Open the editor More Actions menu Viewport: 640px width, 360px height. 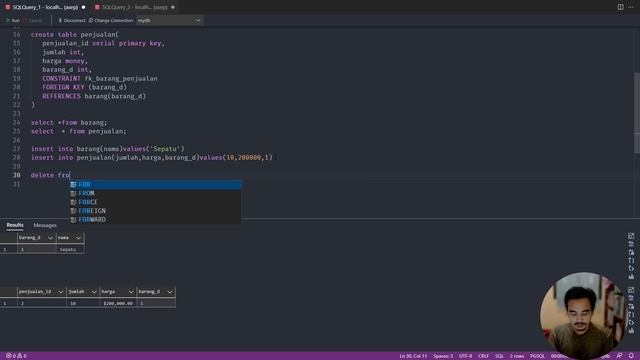point(631,7)
